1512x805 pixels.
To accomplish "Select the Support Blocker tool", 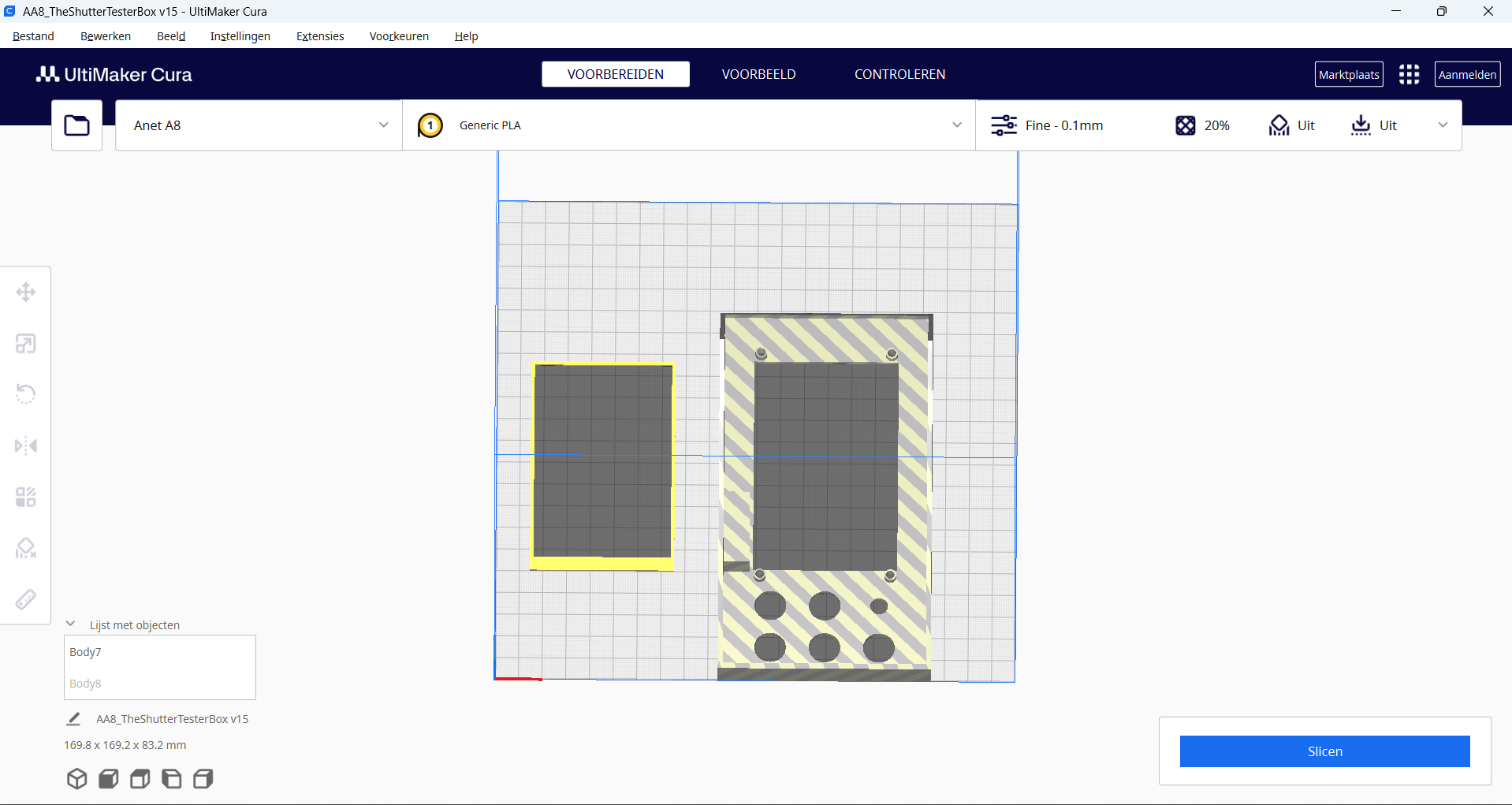I will 25,548.
